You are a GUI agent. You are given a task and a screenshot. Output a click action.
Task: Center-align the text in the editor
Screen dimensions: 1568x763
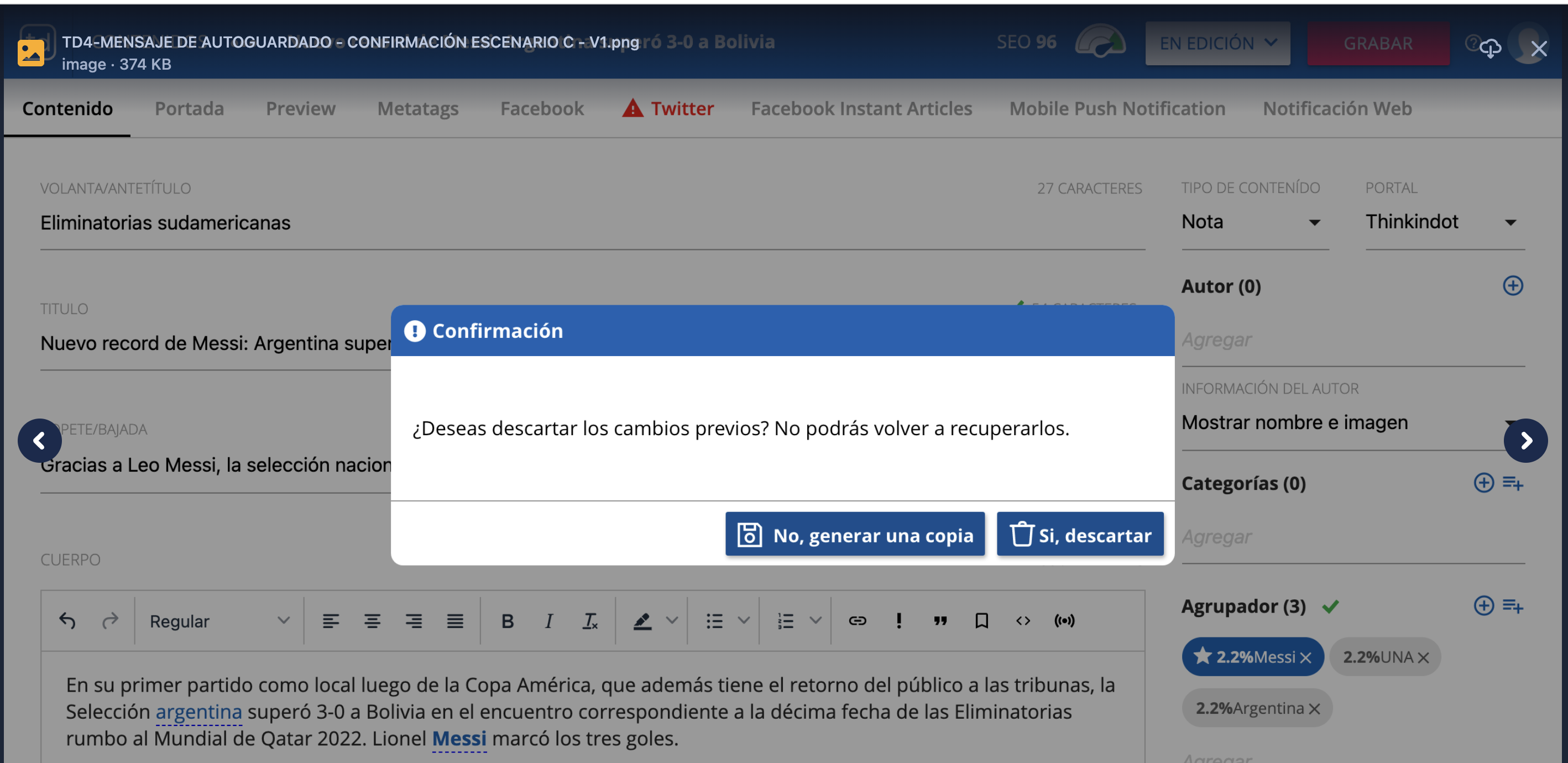tap(372, 620)
